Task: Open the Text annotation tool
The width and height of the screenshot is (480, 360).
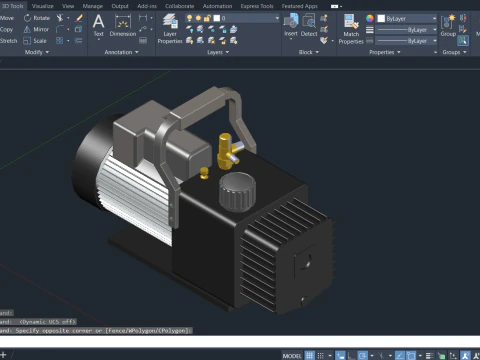Action: [98, 25]
